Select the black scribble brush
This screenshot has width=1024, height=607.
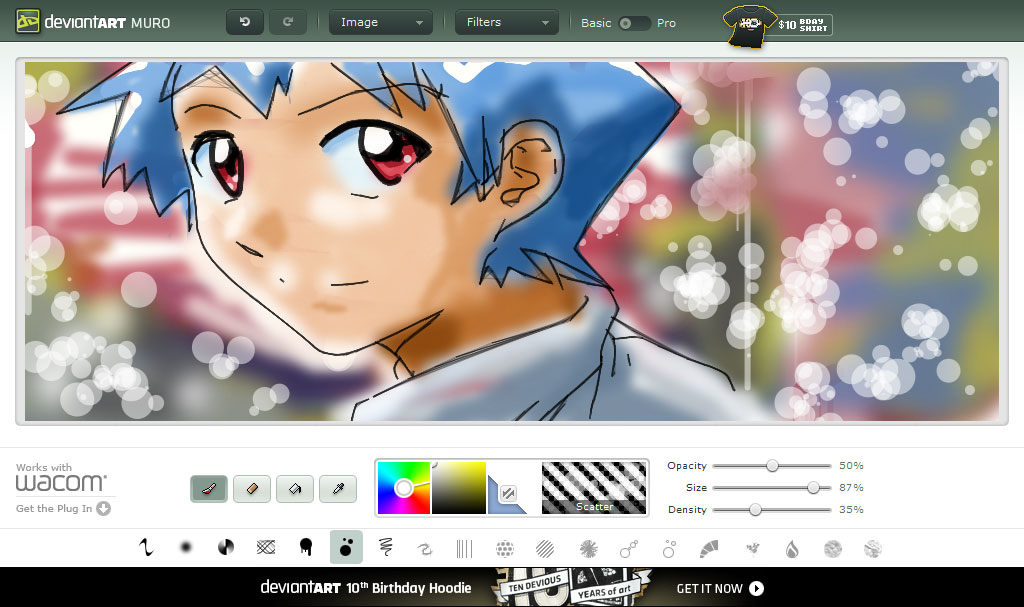pos(385,548)
